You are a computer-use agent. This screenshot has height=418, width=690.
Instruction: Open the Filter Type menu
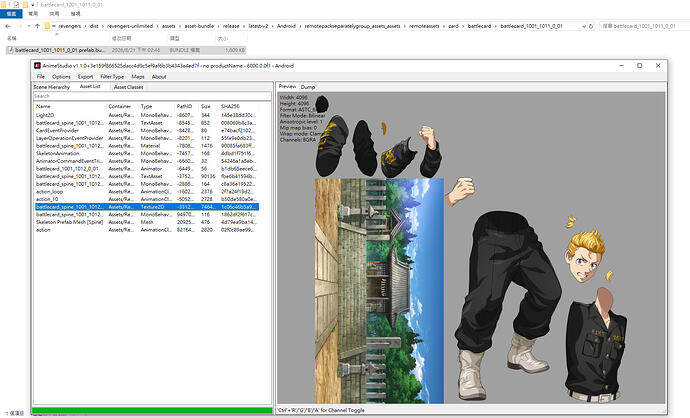point(112,77)
